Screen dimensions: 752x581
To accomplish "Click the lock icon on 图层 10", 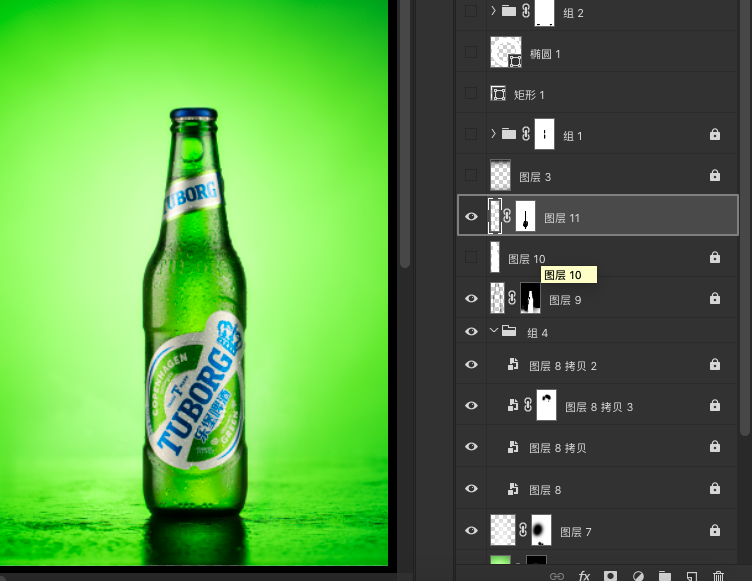I will [x=715, y=258].
